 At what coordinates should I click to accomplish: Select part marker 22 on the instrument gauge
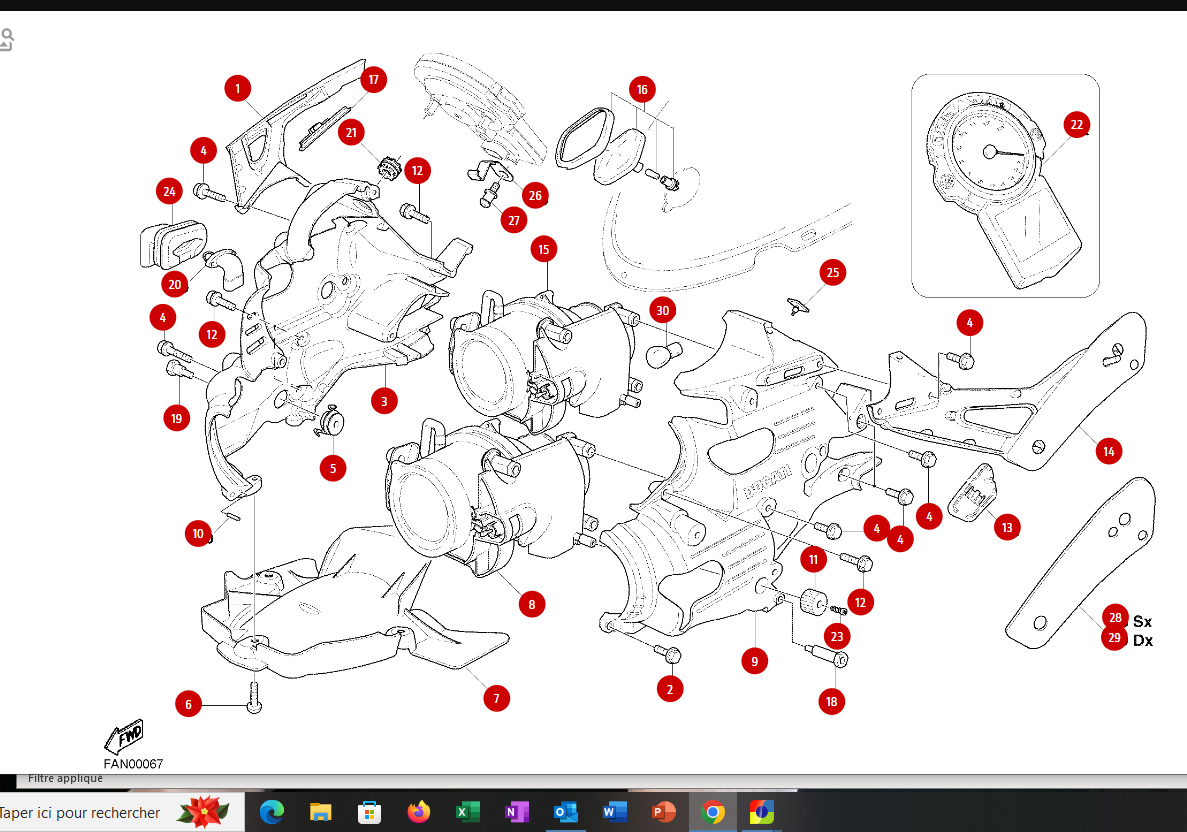coord(1076,125)
